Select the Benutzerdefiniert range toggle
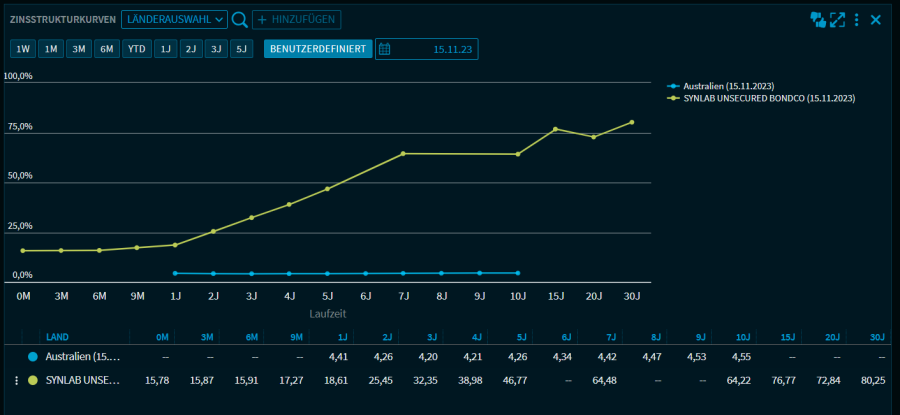 pyautogui.click(x=317, y=48)
